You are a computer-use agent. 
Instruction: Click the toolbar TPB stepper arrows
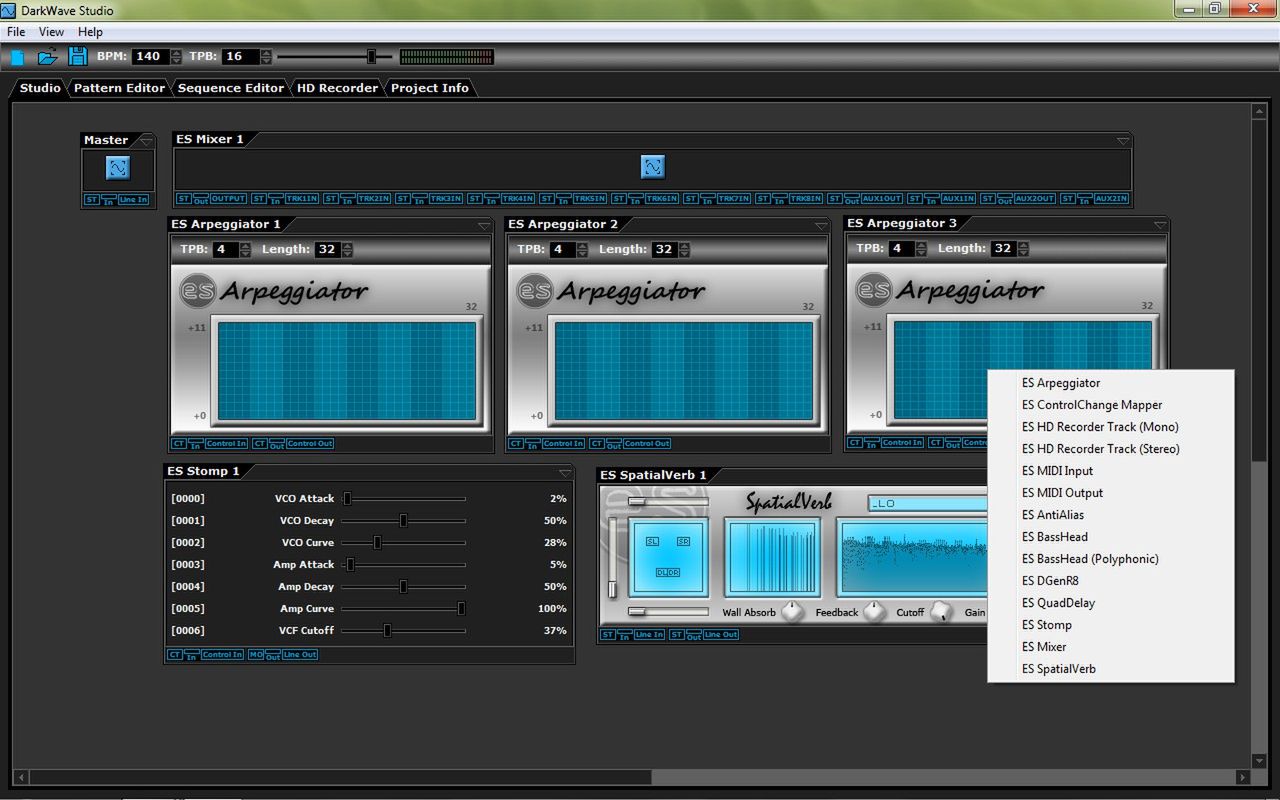[266, 57]
